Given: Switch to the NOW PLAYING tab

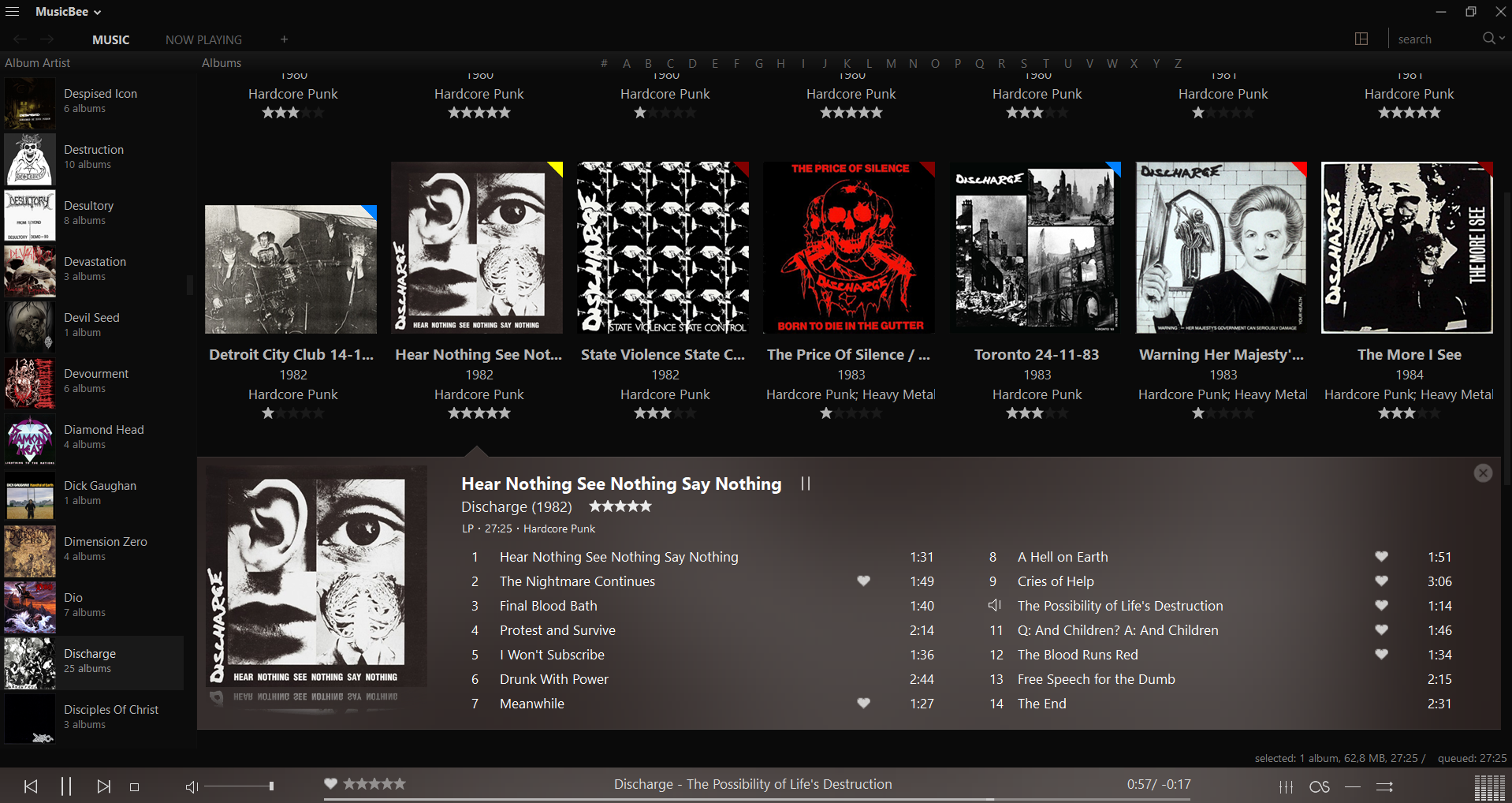Looking at the screenshot, I should click(203, 39).
